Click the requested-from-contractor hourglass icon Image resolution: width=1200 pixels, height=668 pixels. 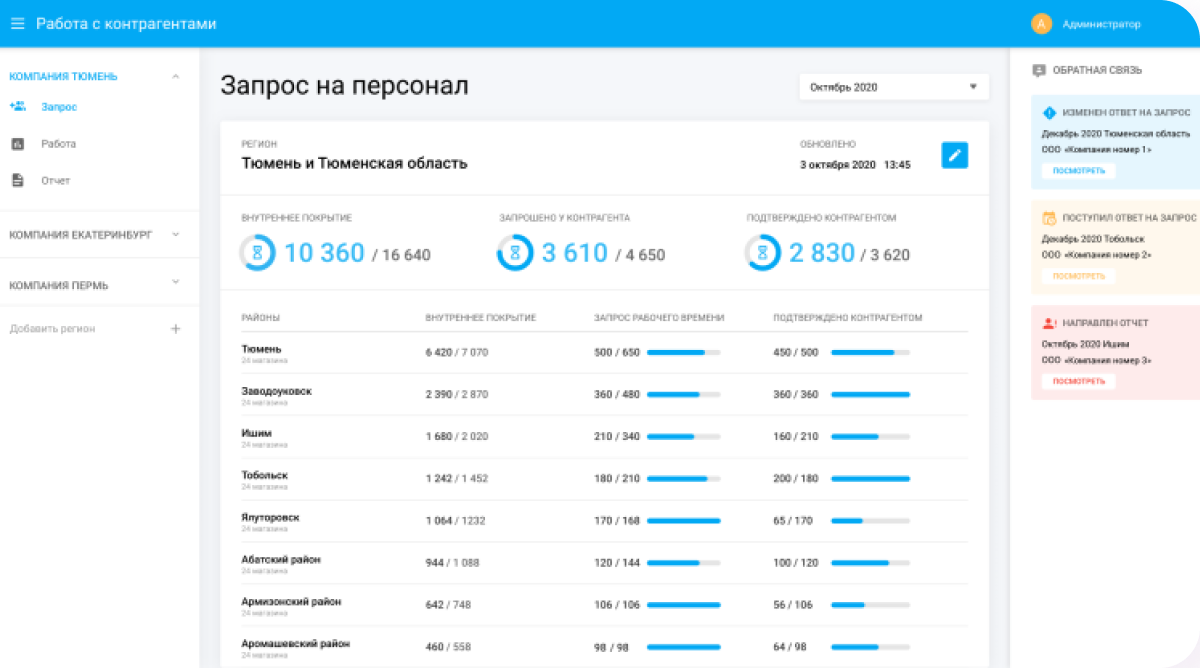514,253
